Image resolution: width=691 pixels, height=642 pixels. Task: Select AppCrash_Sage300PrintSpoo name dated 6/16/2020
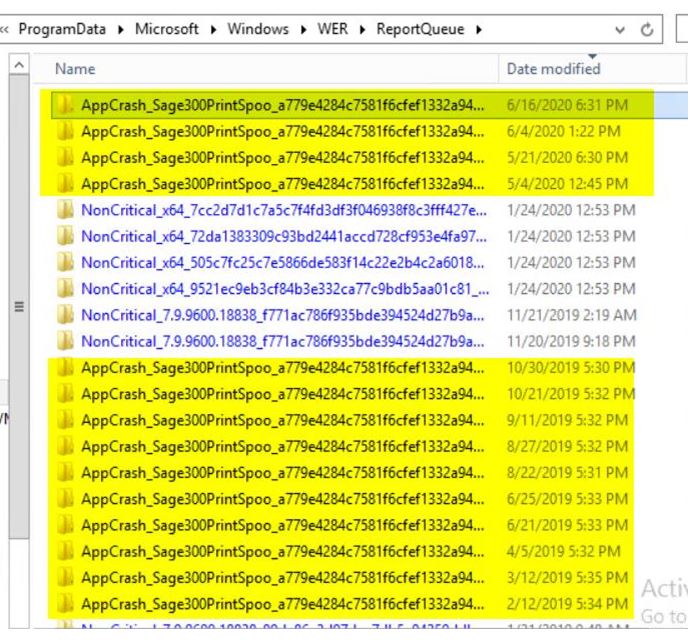282,105
